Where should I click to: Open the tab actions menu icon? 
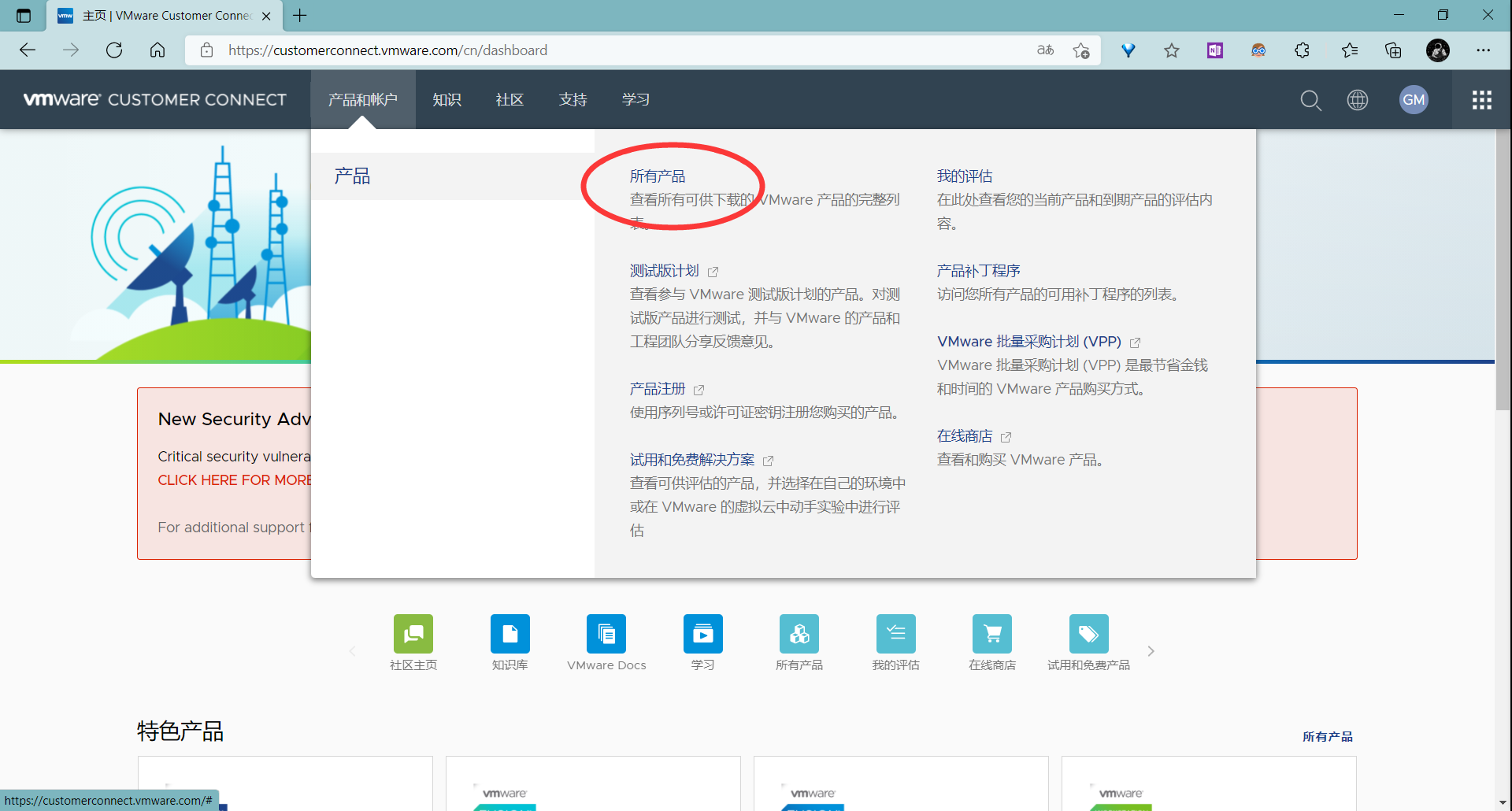(x=24, y=16)
